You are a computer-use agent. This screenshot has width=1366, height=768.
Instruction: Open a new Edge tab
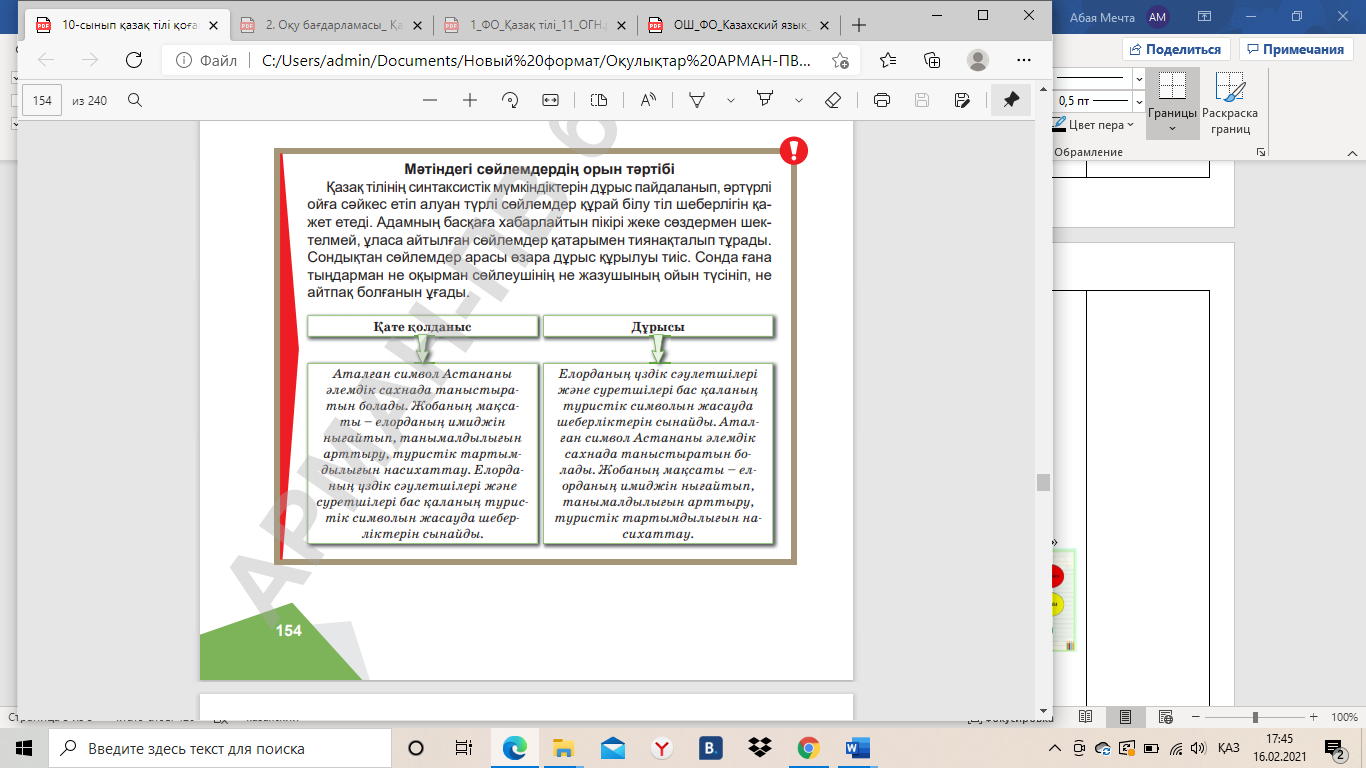(x=858, y=25)
